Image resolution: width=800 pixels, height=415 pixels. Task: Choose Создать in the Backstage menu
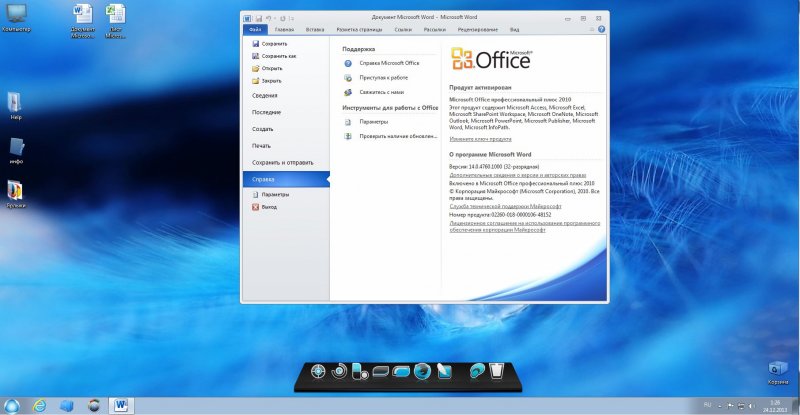click(262, 129)
